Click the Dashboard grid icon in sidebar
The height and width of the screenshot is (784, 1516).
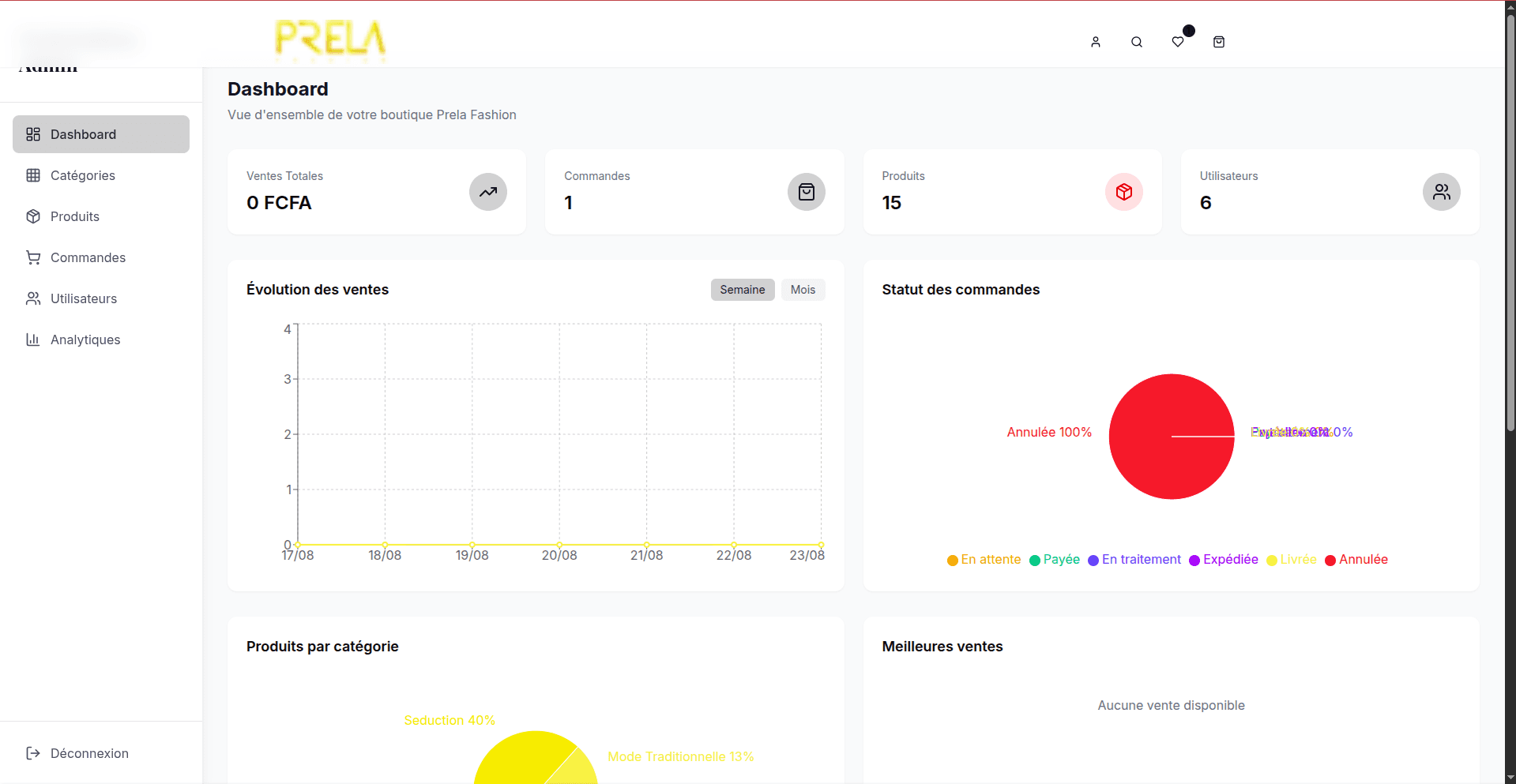(x=33, y=134)
